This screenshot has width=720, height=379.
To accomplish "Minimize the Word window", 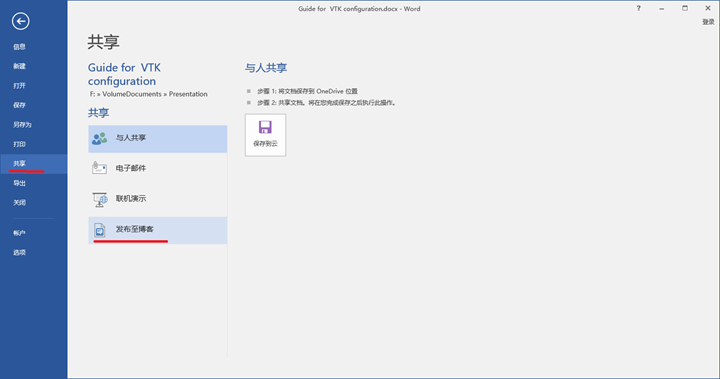I will click(x=662, y=8).
